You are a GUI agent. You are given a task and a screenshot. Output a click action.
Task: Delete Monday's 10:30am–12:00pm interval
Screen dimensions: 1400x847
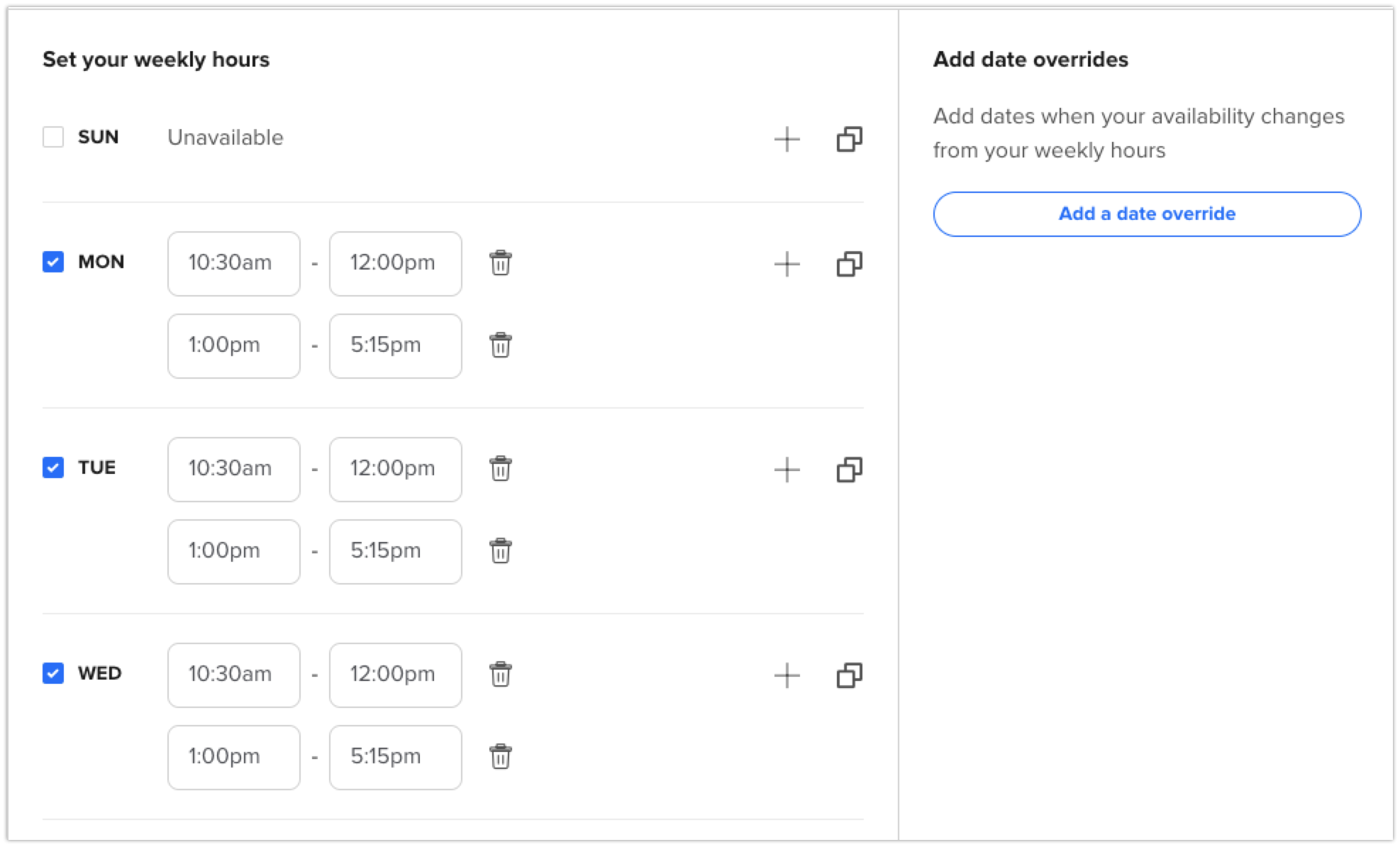point(500,263)
